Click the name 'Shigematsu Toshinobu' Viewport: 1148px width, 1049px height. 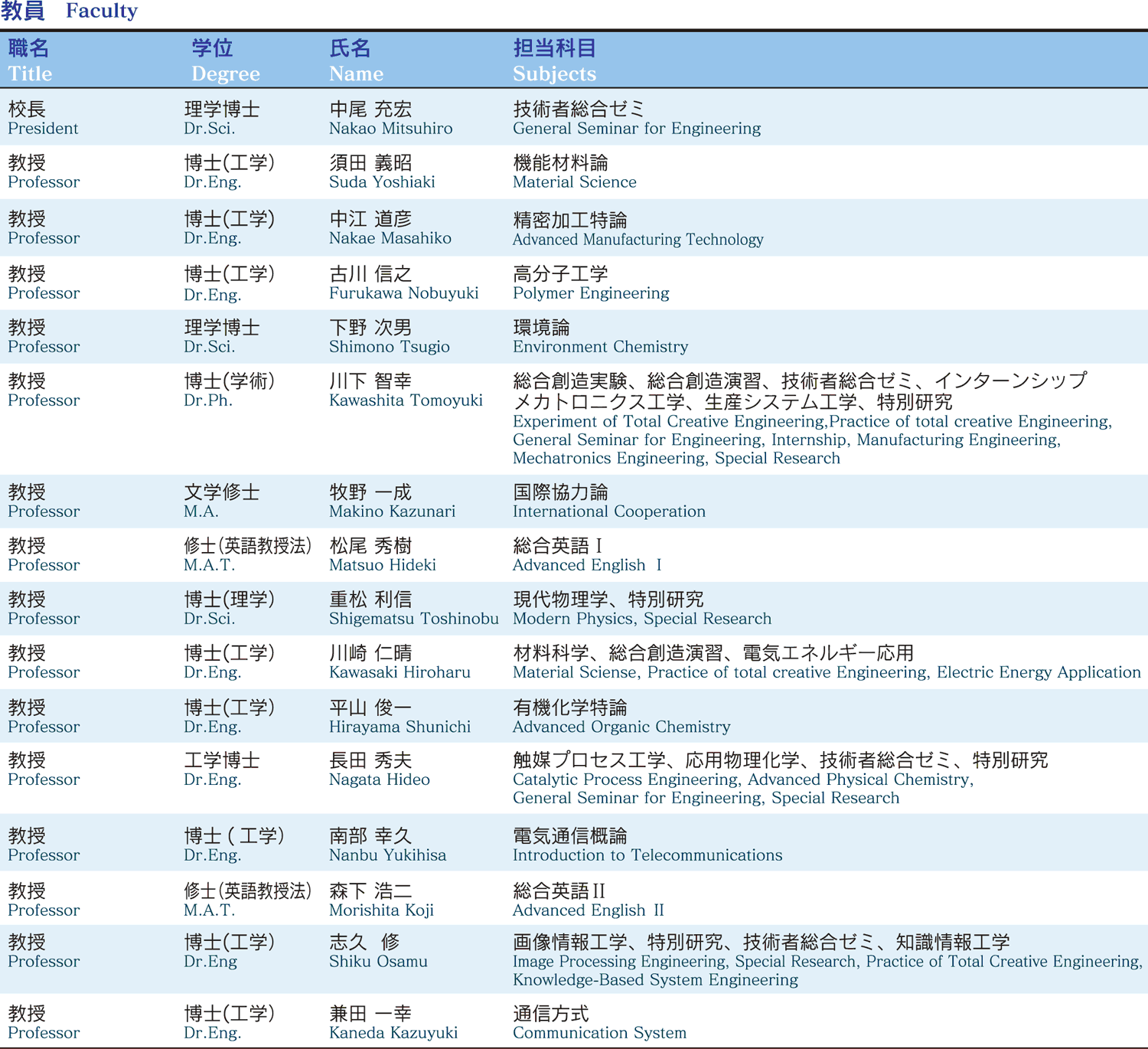pos(414,619)
